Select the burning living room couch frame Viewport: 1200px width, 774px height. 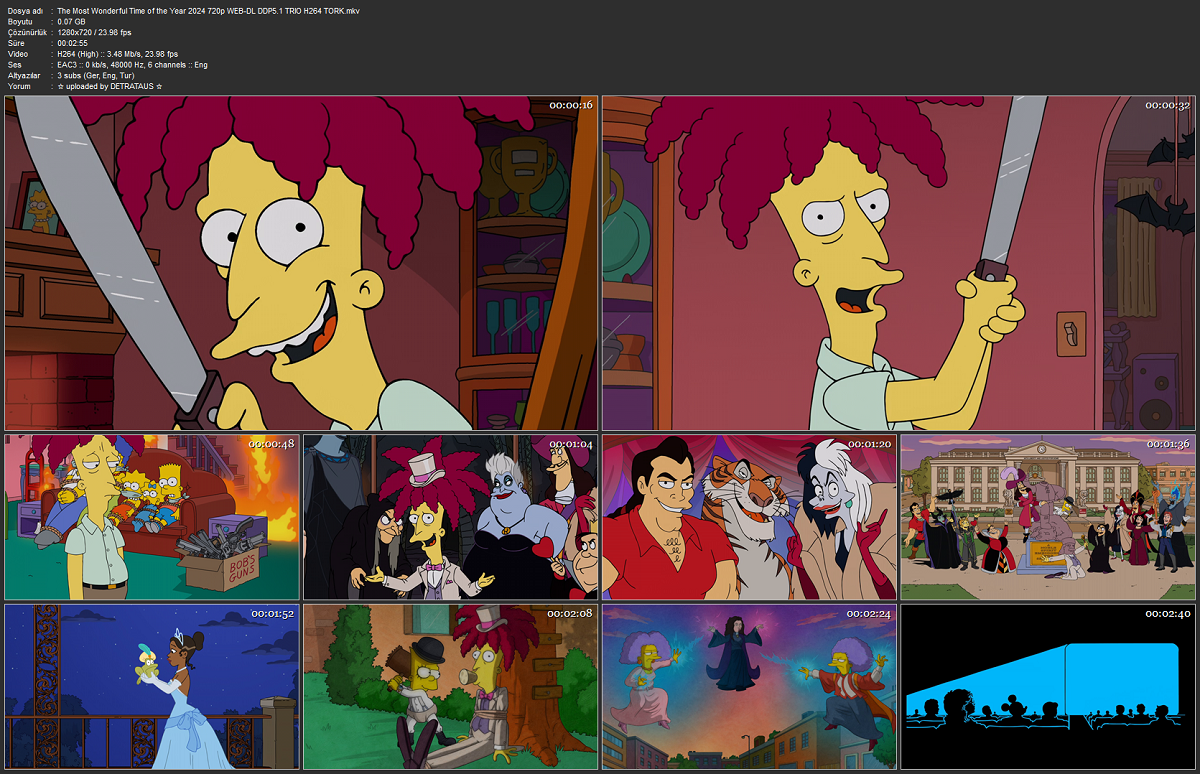tap(152, 517)
